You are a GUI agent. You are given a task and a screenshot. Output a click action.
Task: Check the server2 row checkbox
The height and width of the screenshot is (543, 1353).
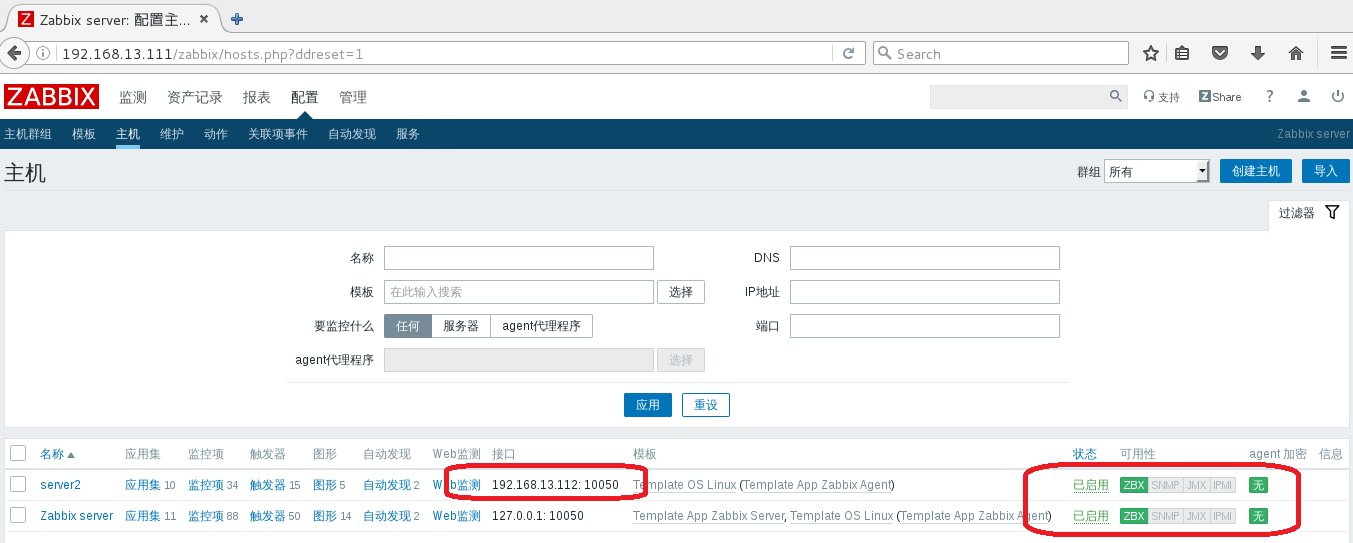pyautogui.click(x=18, y=484)
